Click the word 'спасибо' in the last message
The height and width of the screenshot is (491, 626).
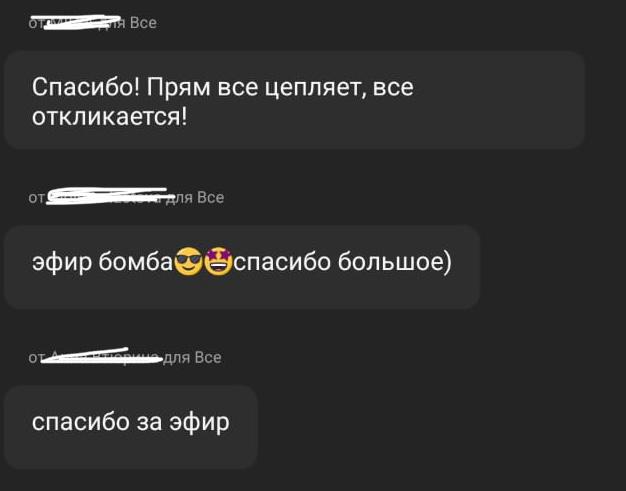[81, 422]
